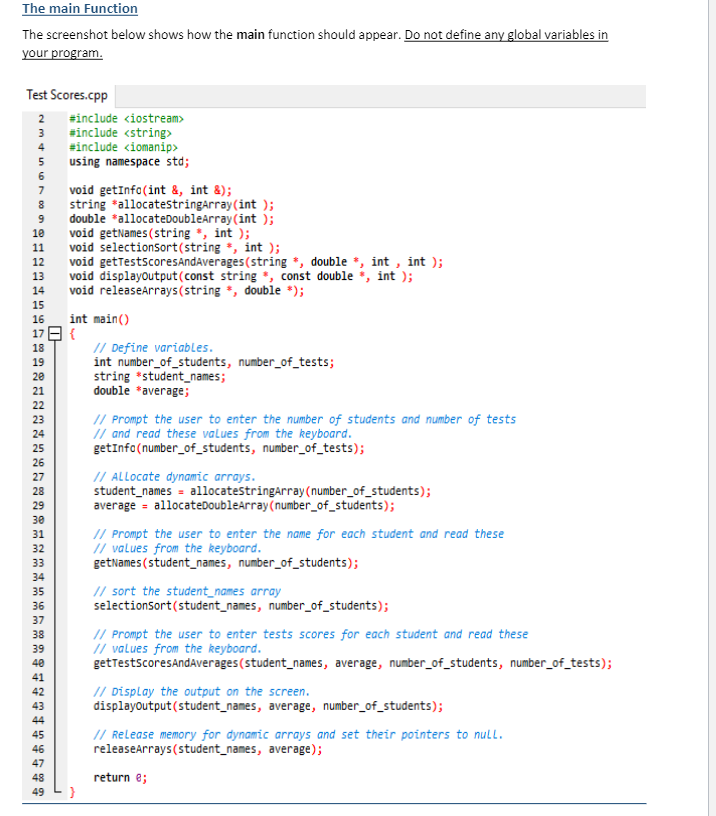Click the '// Define variables.' comment

pyautogui.click(x=154, y=348)
